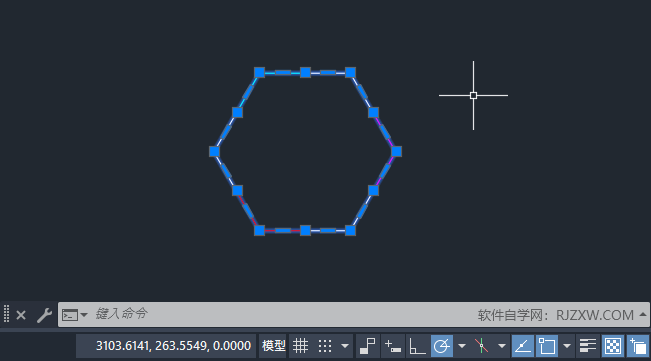Select the hexagon's bottom-left vertex grip

click(x=259, y=230)
